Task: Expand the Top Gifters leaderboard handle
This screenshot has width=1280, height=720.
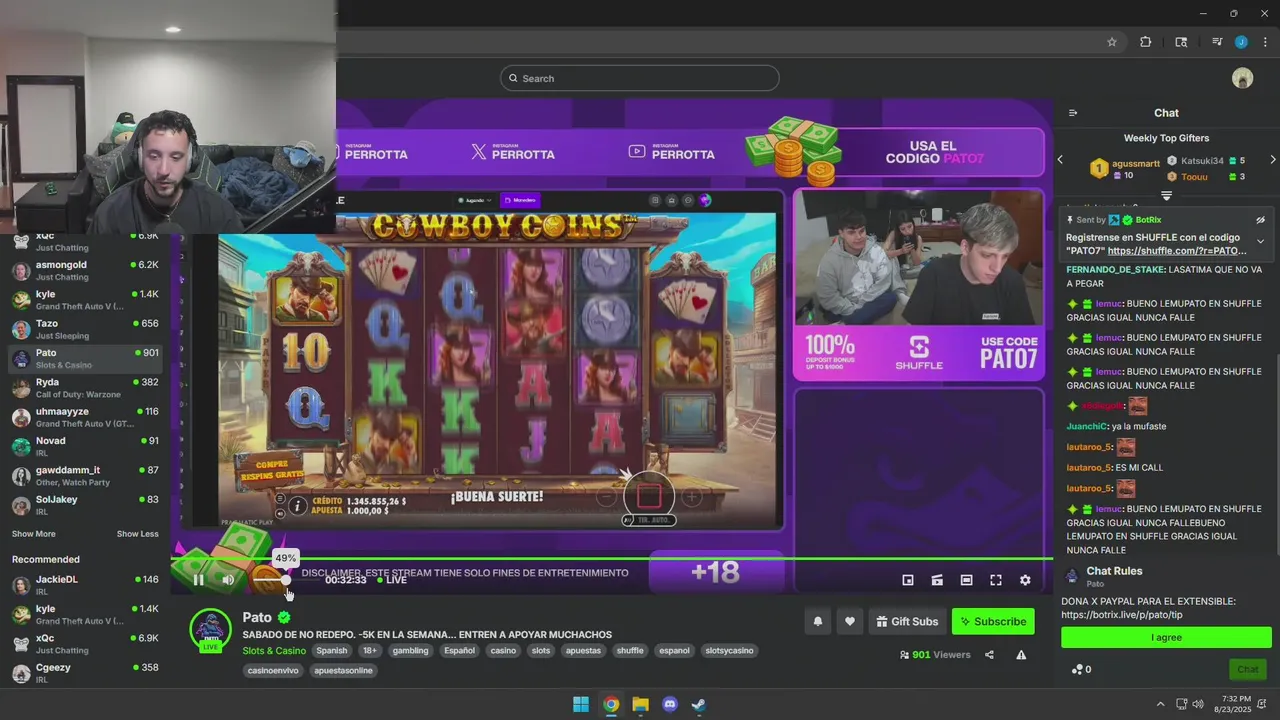Action: [x=1166, y=196]
